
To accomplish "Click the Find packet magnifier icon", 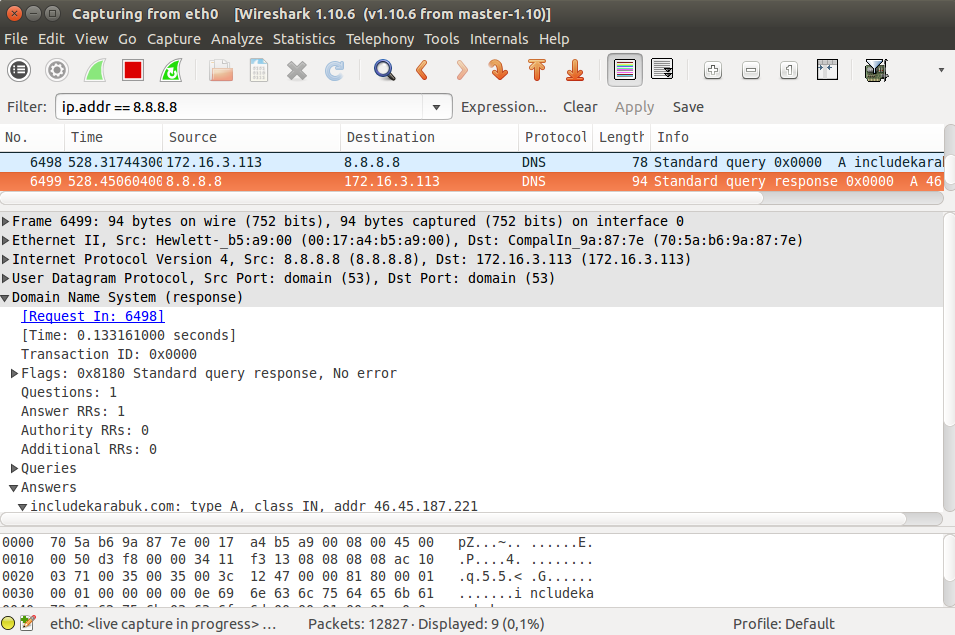I will [384, 70].
